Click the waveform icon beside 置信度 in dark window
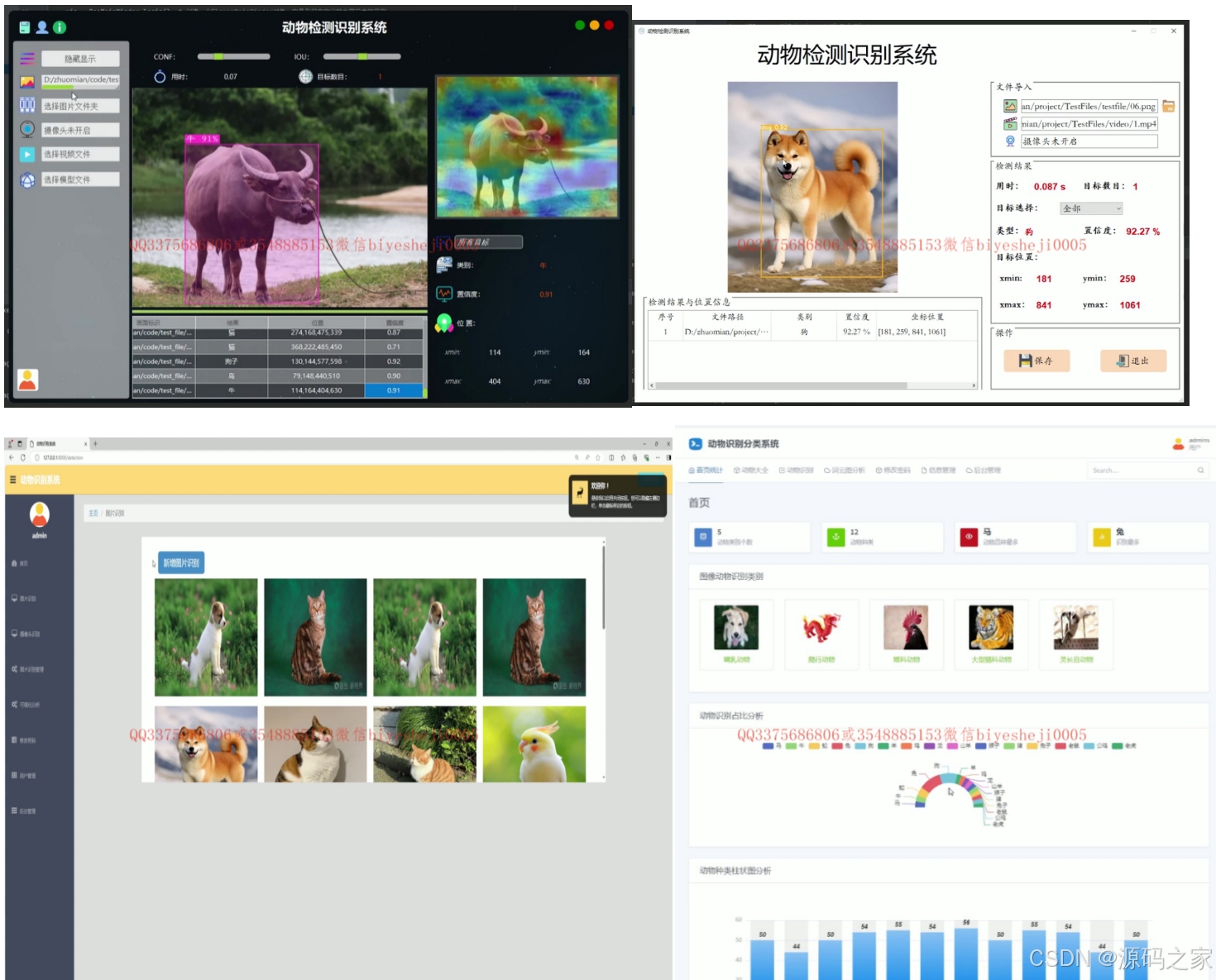1216x980 pixels. tap(444, 294)
